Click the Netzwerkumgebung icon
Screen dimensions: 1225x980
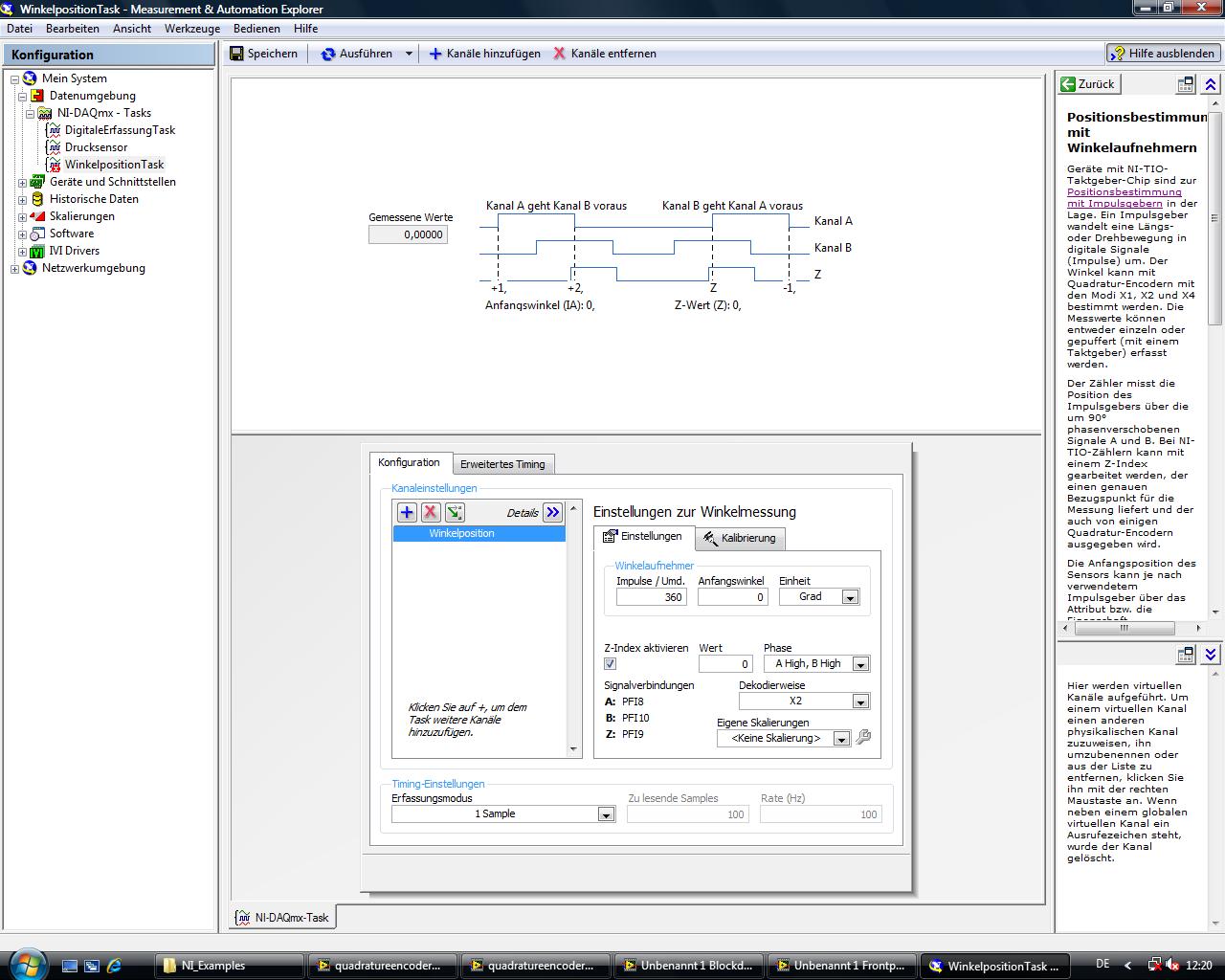pos(30,268)
